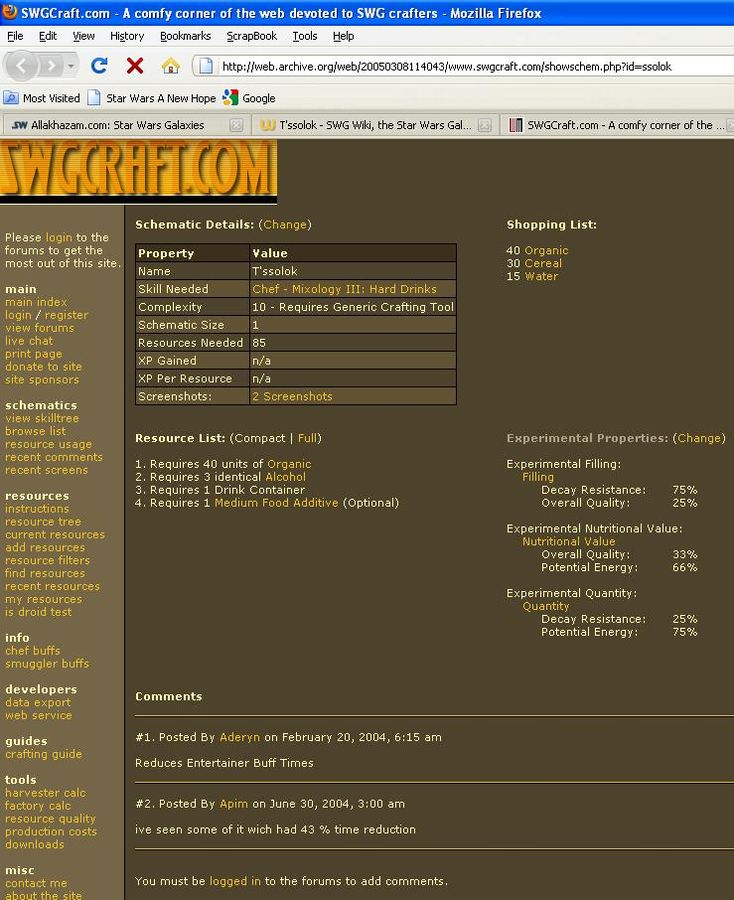Image resolution: width=734 pixels, height=900 pixels.
Task: Open the Chef - Mixology III: Hard Drinks link
Action: pyautogui.click(x=344, y=289)
